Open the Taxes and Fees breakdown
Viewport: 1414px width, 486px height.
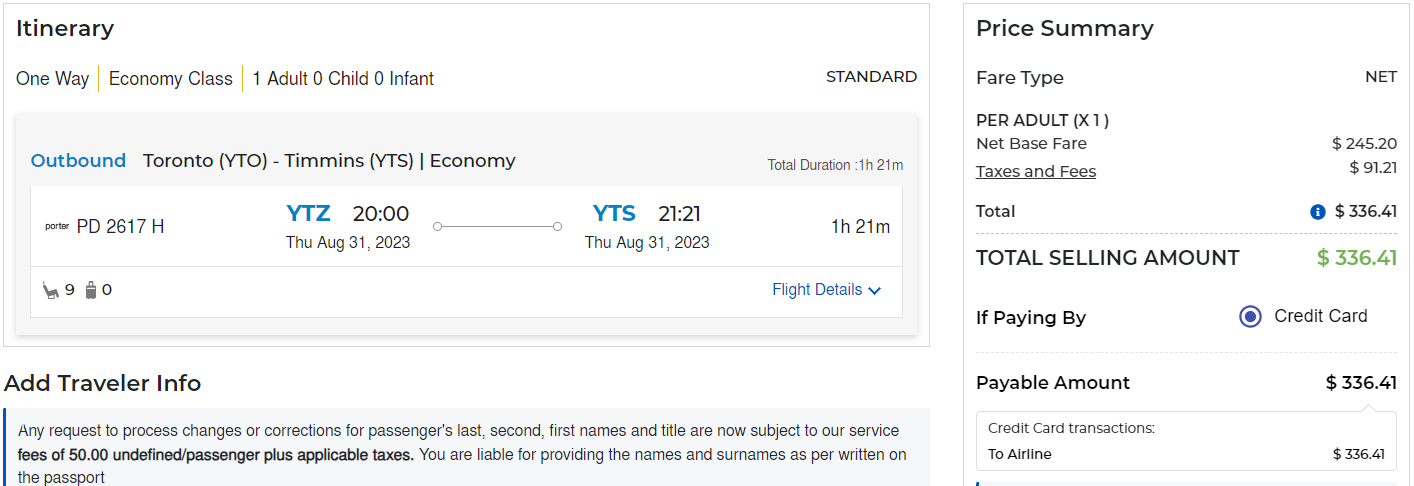(1036, 172)
